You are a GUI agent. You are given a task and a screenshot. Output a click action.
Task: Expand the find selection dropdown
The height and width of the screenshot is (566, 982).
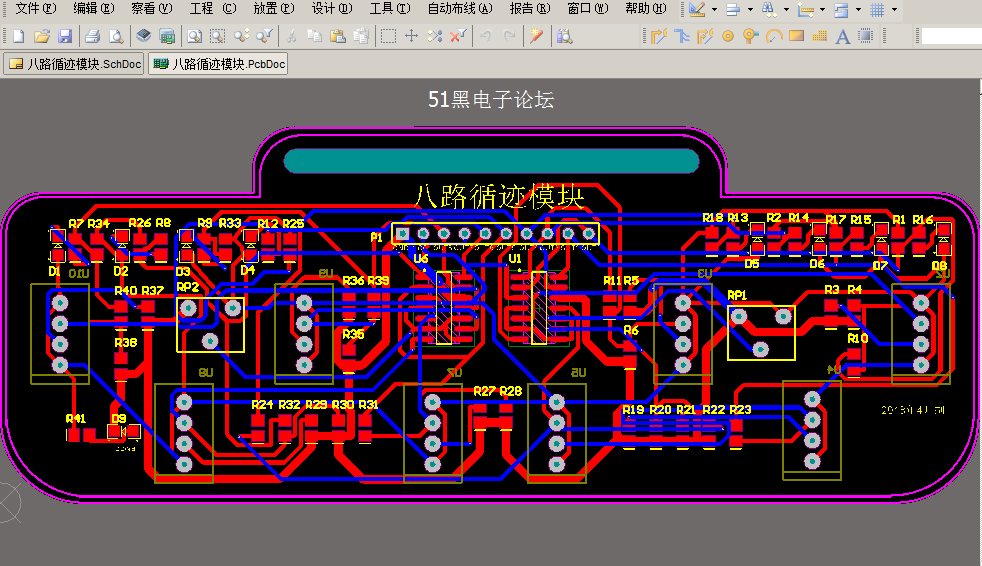786,9
